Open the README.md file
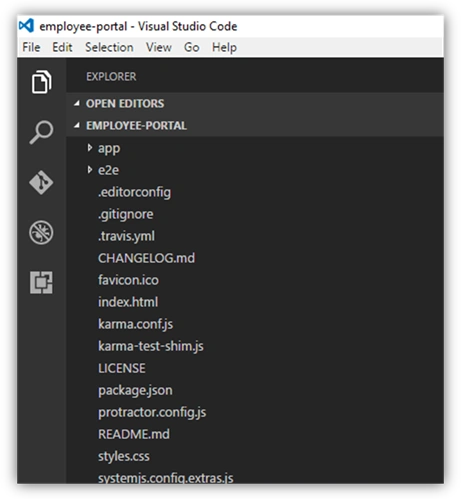The image size is (461, 499). click(x=134, y=434)
